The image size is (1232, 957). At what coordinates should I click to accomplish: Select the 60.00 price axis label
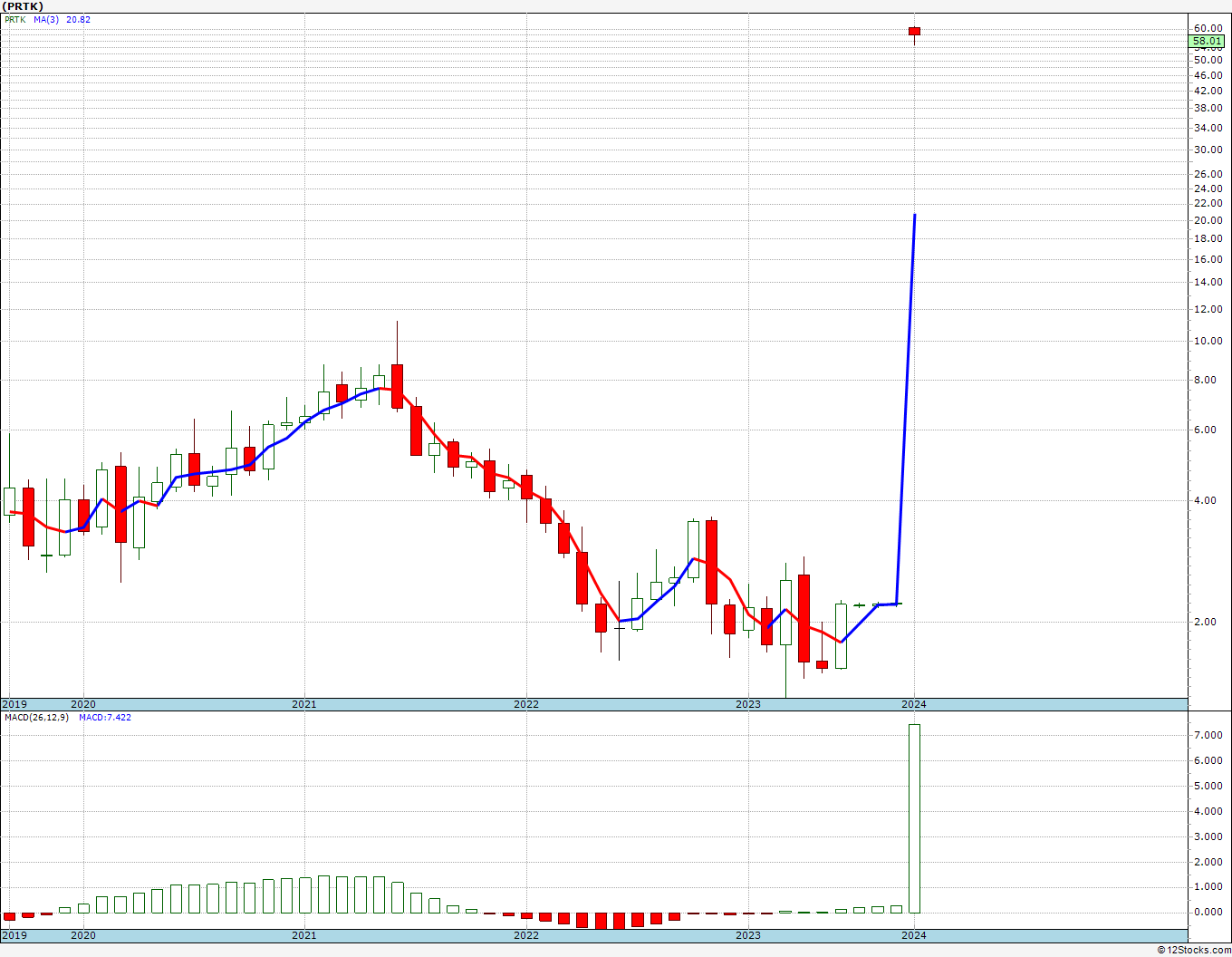[x=1208, y=28]
